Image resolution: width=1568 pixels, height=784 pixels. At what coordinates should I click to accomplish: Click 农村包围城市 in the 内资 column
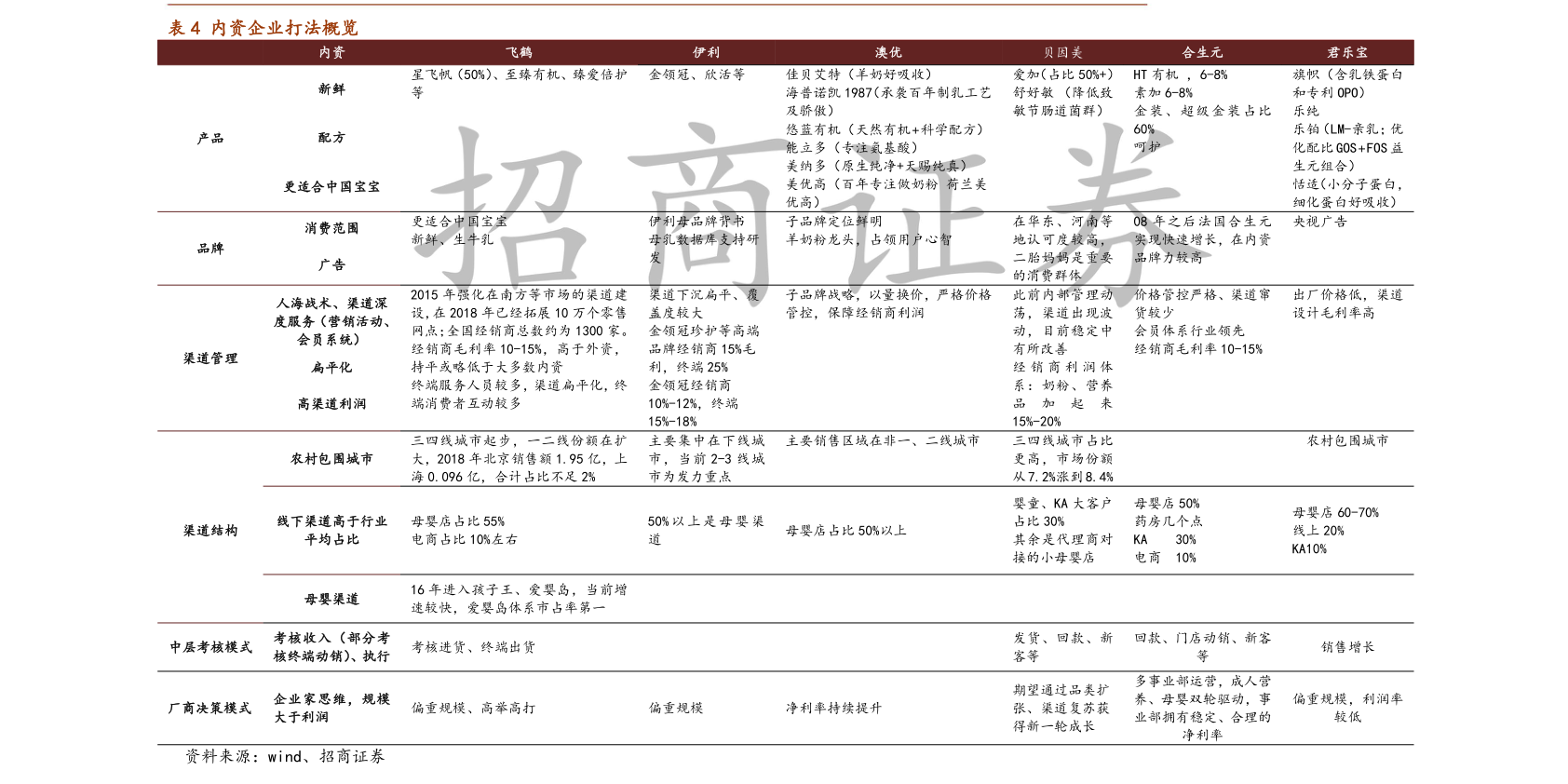(331, 458)
